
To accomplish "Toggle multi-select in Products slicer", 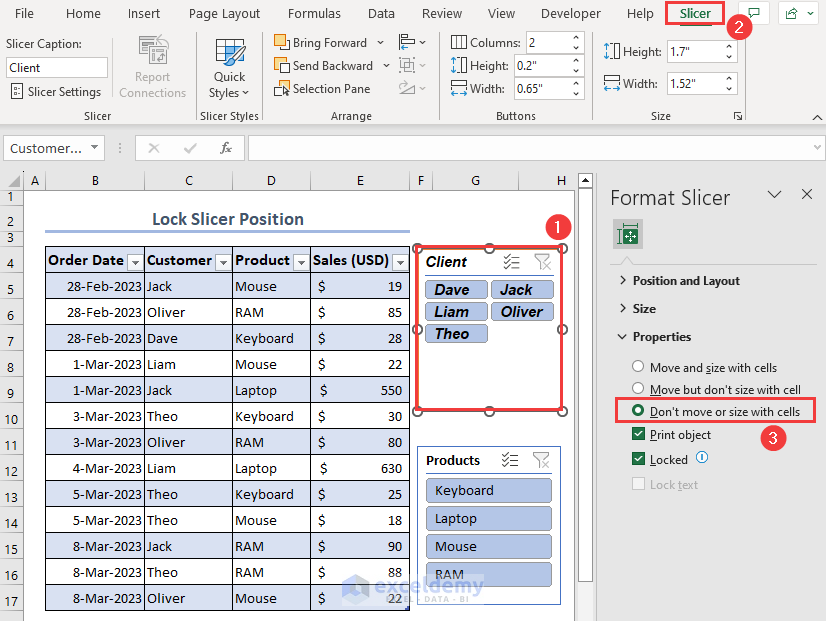I will [510, 460].
